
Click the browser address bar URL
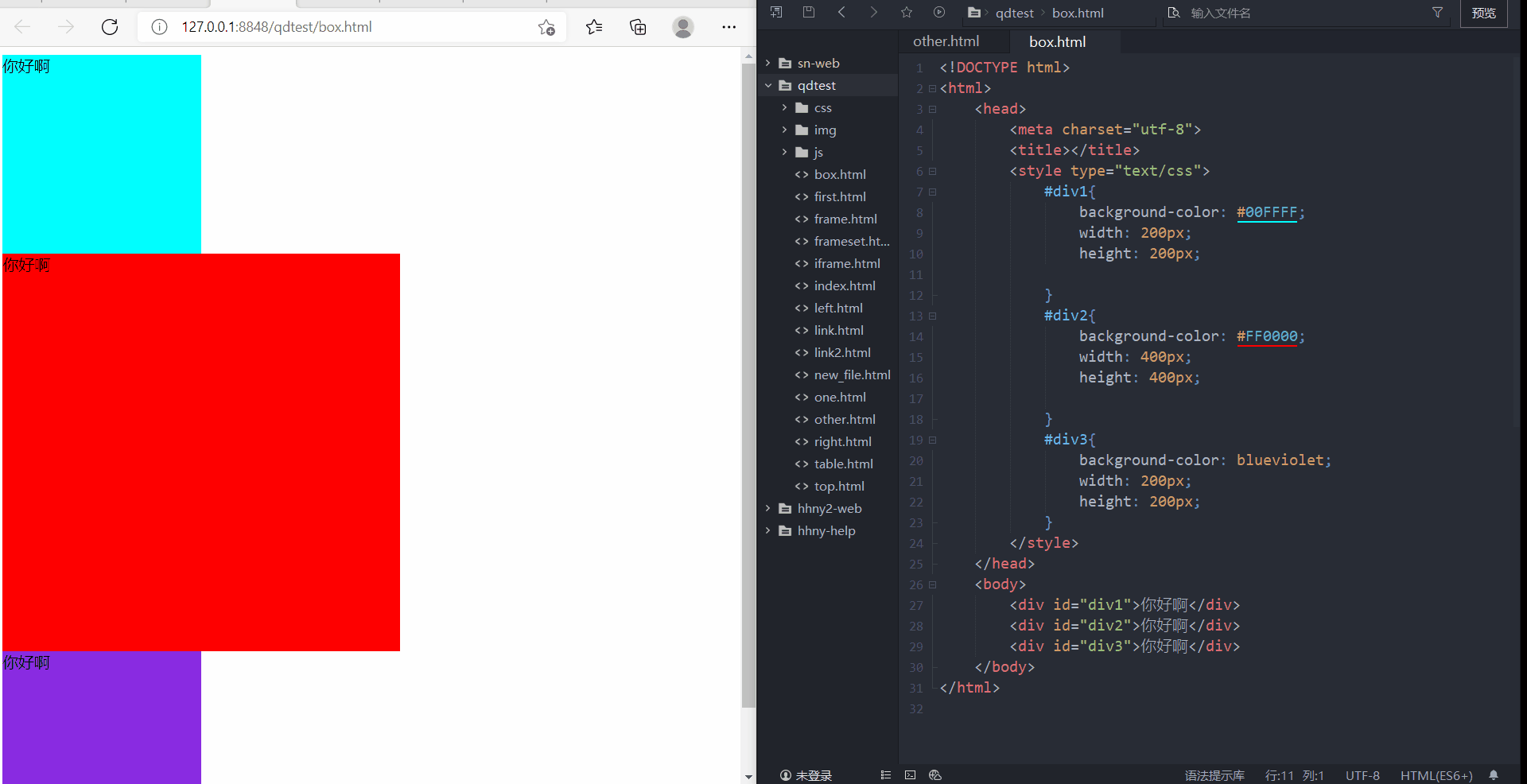click(277, 27)
